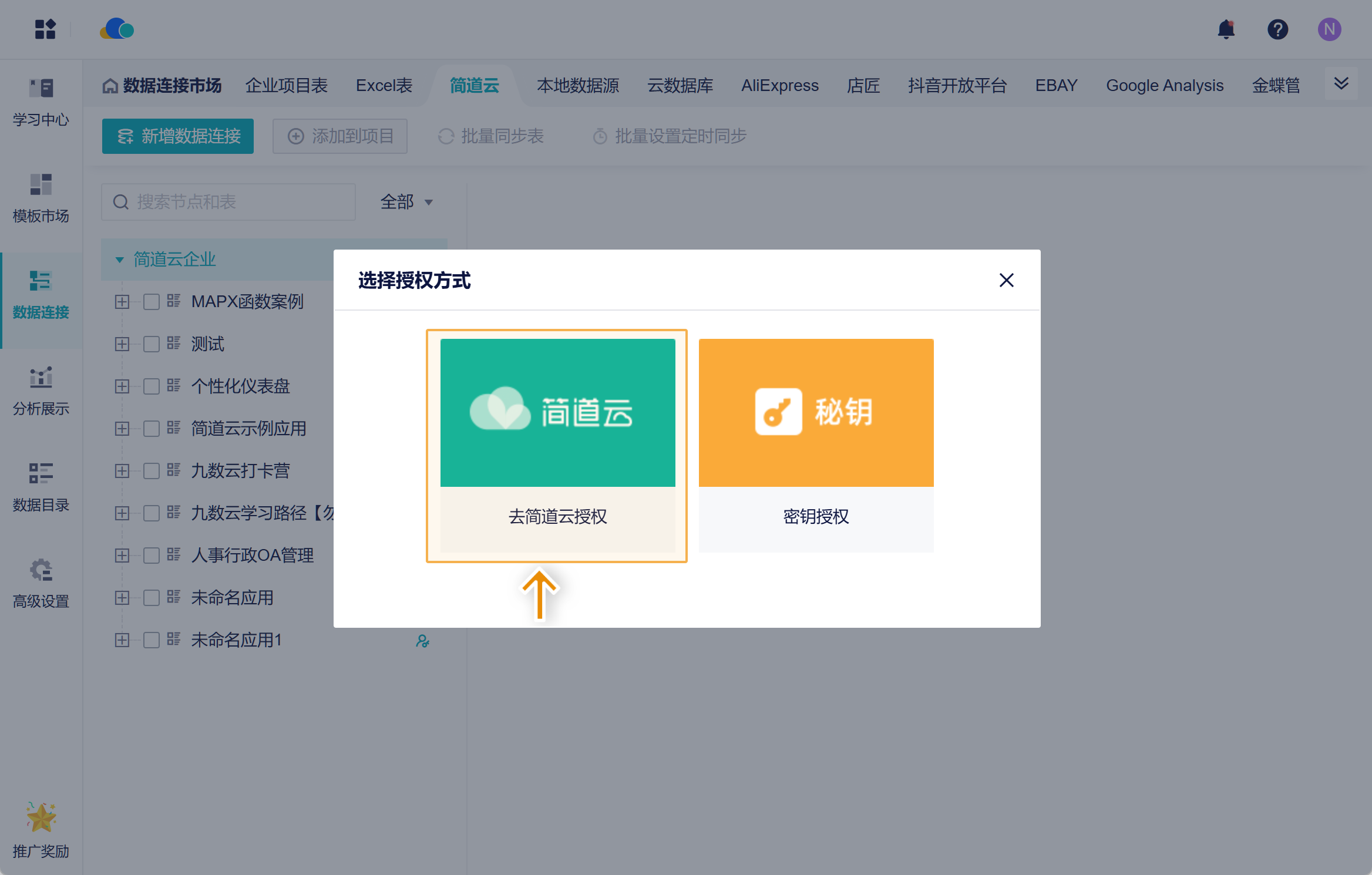1372x875 pixels.
Task: Open the app grid launcher icon
Action: pos(45,29)
